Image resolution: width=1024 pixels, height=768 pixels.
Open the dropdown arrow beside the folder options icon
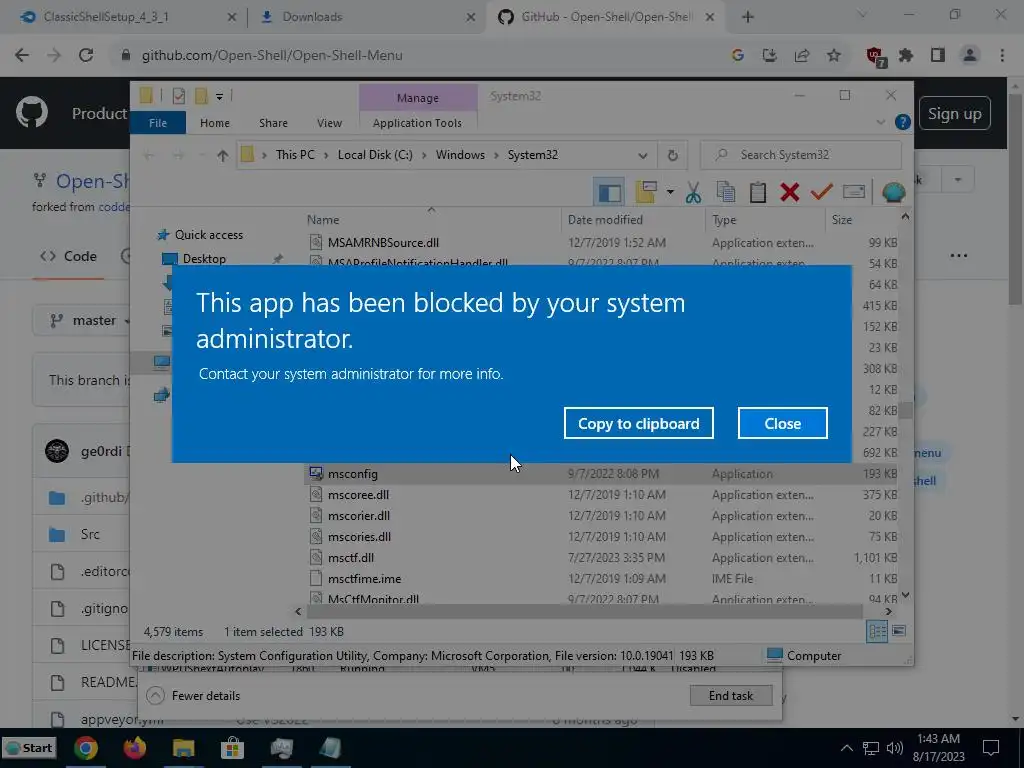pyautogui.click(x=670, y=192)
